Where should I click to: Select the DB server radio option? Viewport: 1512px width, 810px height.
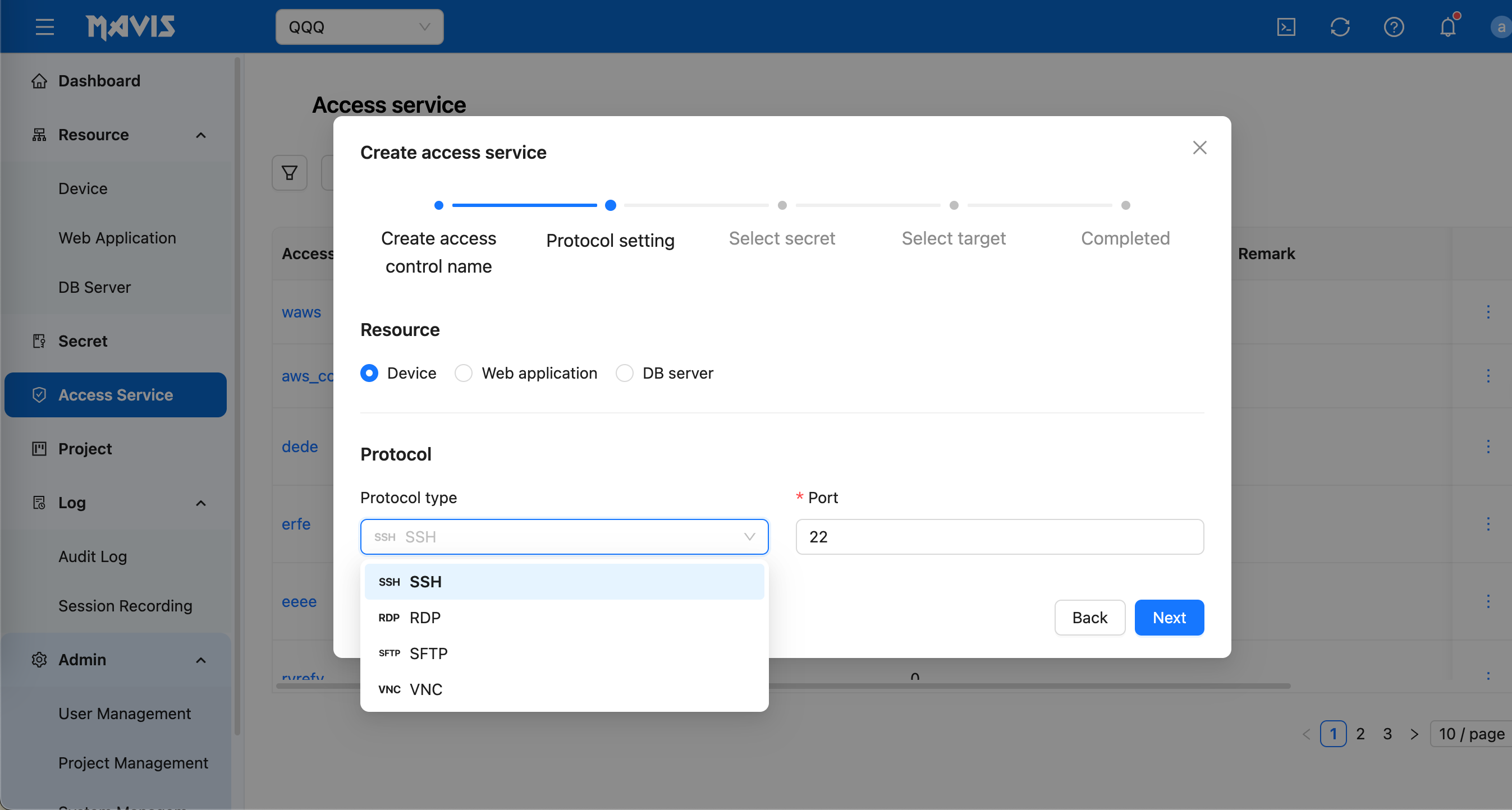point(624,373)
